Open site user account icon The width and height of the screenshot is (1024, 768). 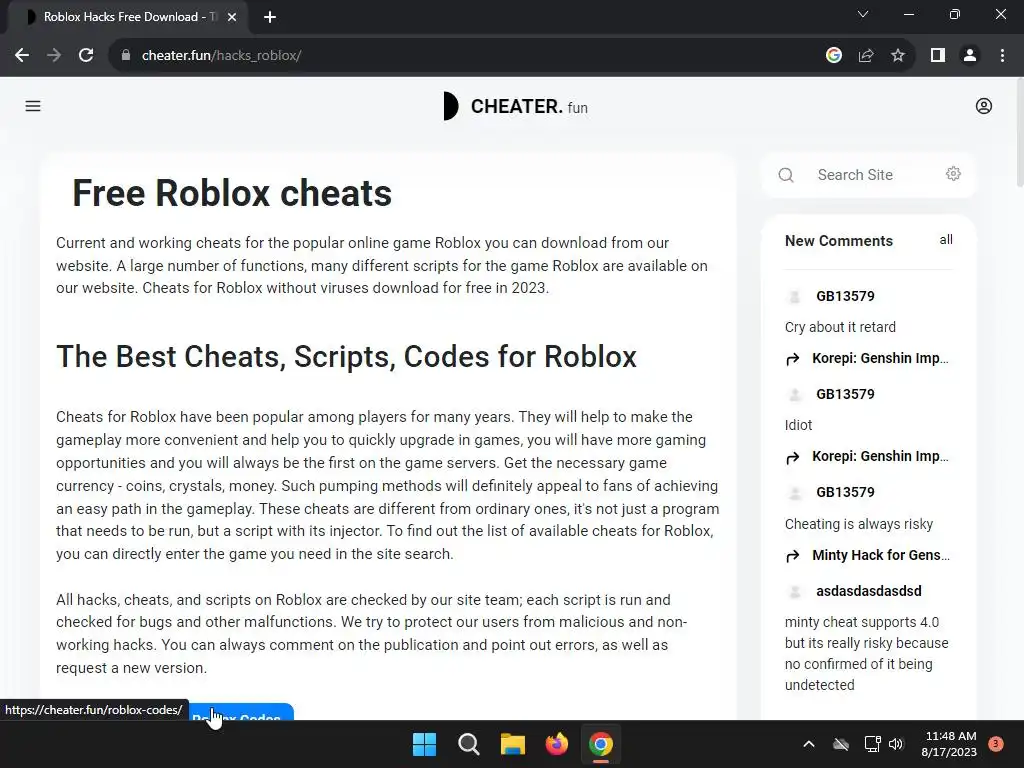[x=984, y=106]
